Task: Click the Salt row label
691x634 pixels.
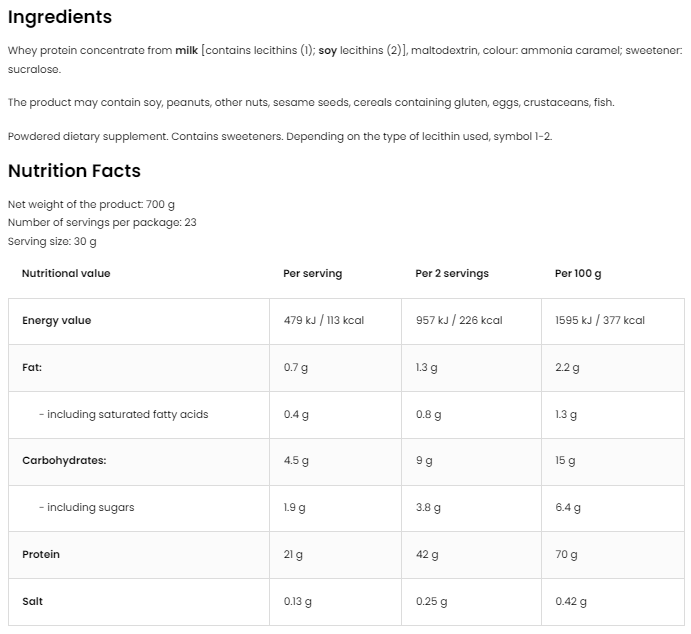Action: coord(32,601)
